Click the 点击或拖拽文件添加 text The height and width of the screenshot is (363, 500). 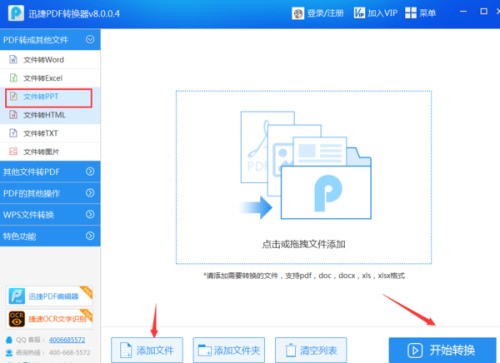point(303,244)
